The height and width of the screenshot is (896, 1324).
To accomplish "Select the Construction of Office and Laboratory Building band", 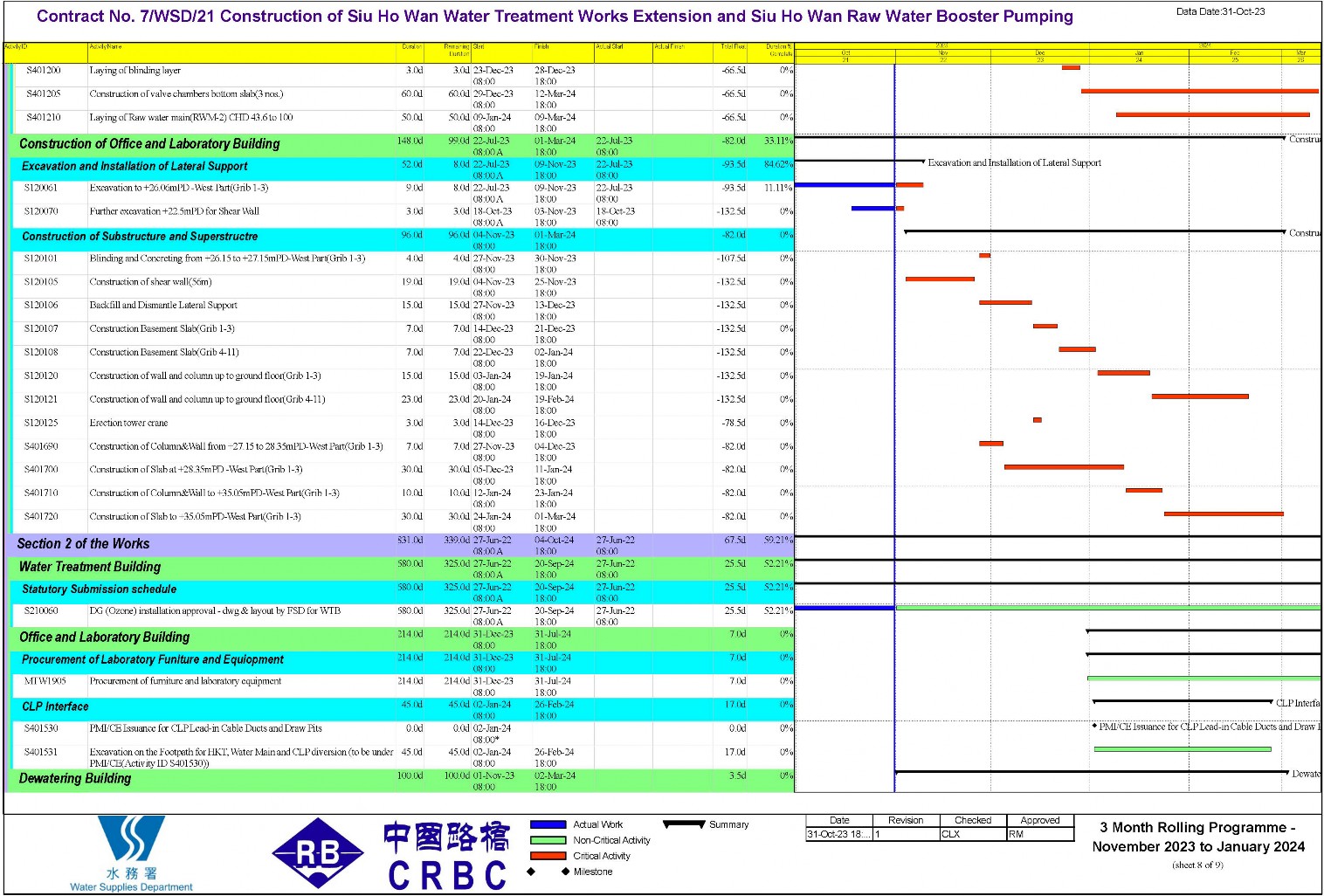I will [403, 145].
